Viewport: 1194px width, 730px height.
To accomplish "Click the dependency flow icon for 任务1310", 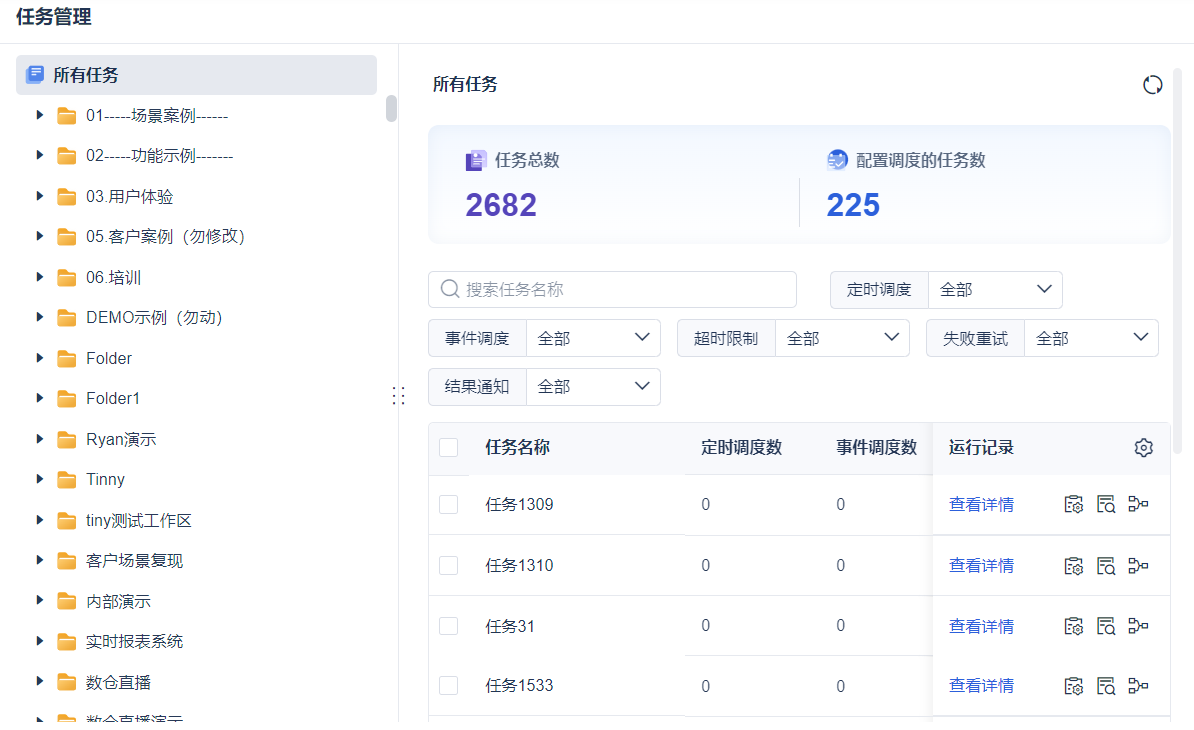I will [1138, 566].
